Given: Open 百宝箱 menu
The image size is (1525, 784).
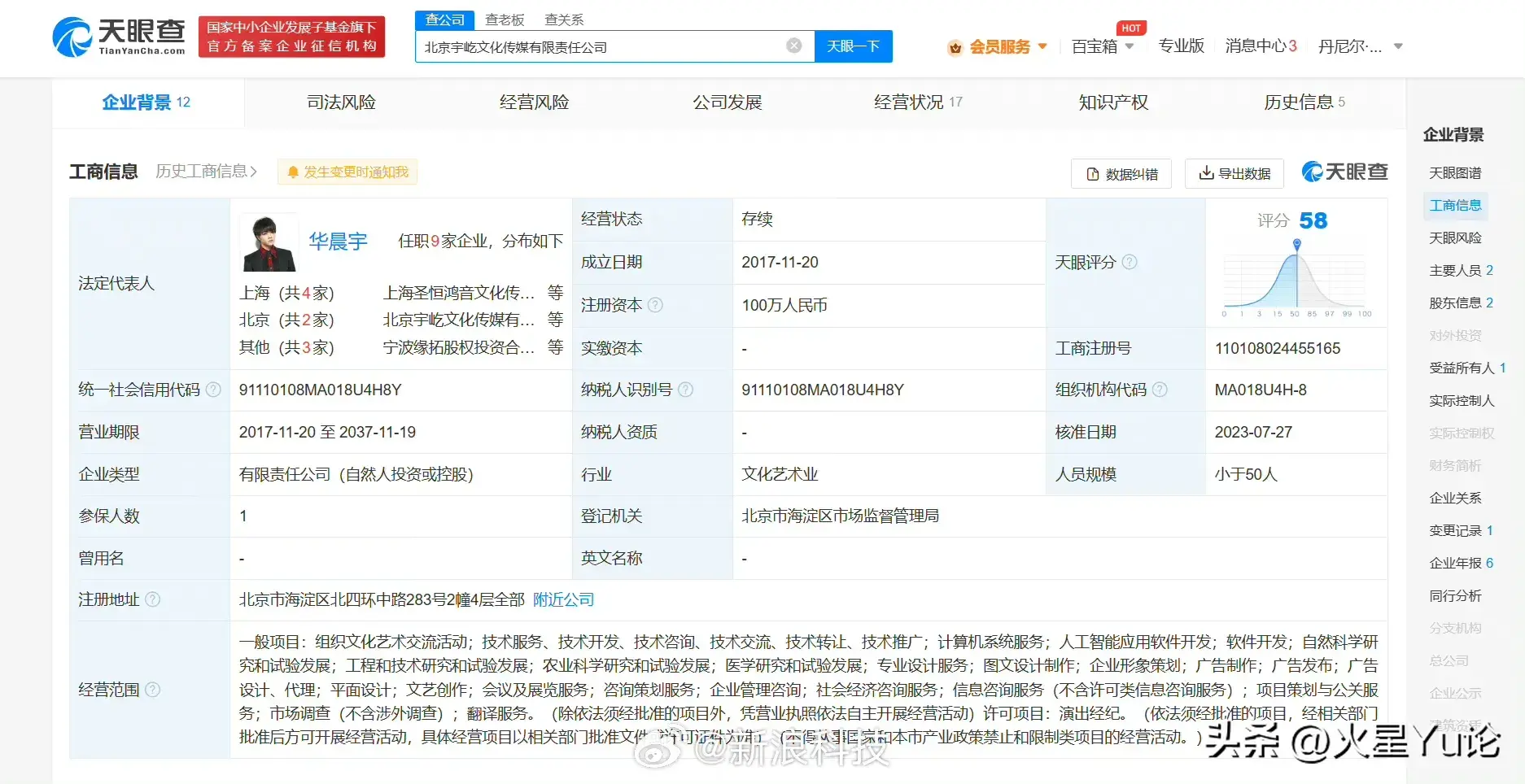Looking at the screenshot, I should (x=1095, y=46).
